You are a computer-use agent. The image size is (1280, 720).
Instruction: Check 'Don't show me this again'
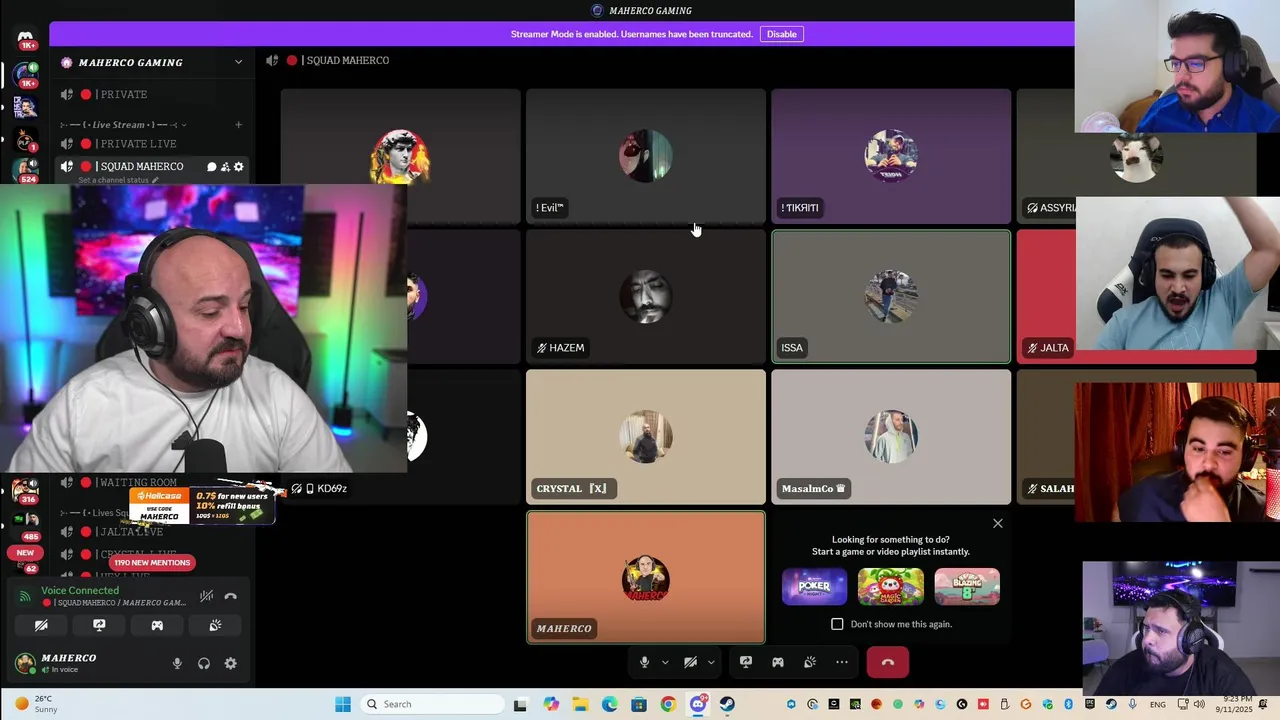tap(837, 624)
